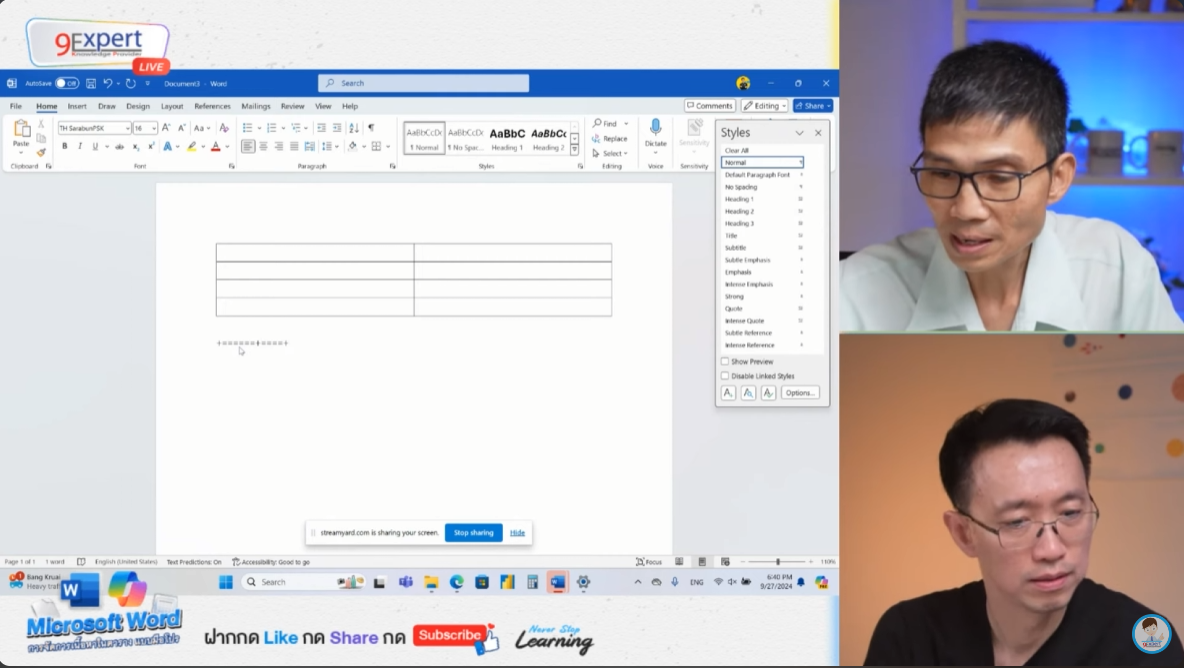This screenshot has width=1184, height=668.
Task: Click the Dictate microphone icon
Action: (x=655, y=128)
